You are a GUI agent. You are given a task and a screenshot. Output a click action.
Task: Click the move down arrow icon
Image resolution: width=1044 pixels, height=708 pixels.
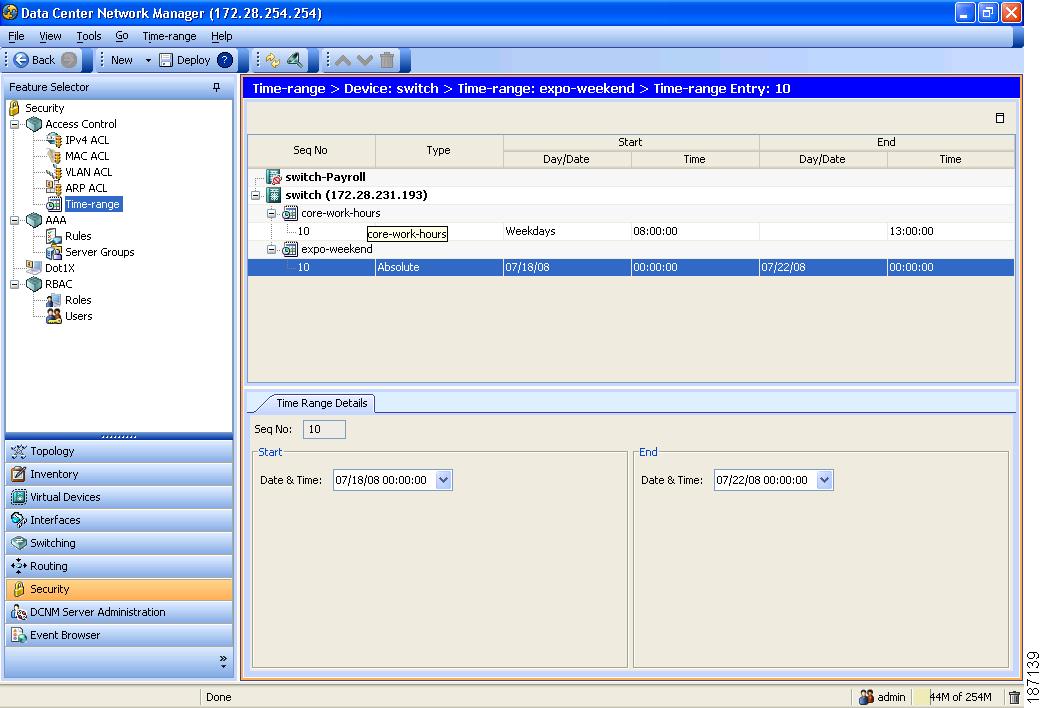click(364, 60)
